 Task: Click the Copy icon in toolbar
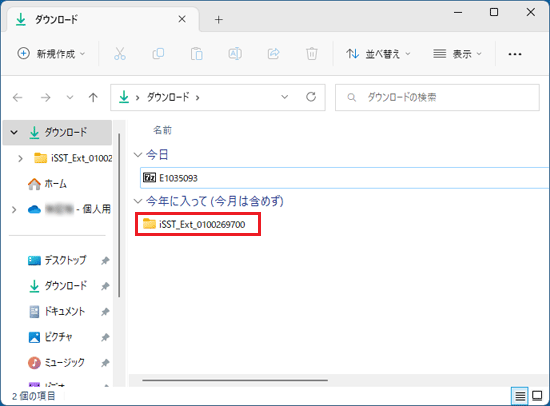158,54
